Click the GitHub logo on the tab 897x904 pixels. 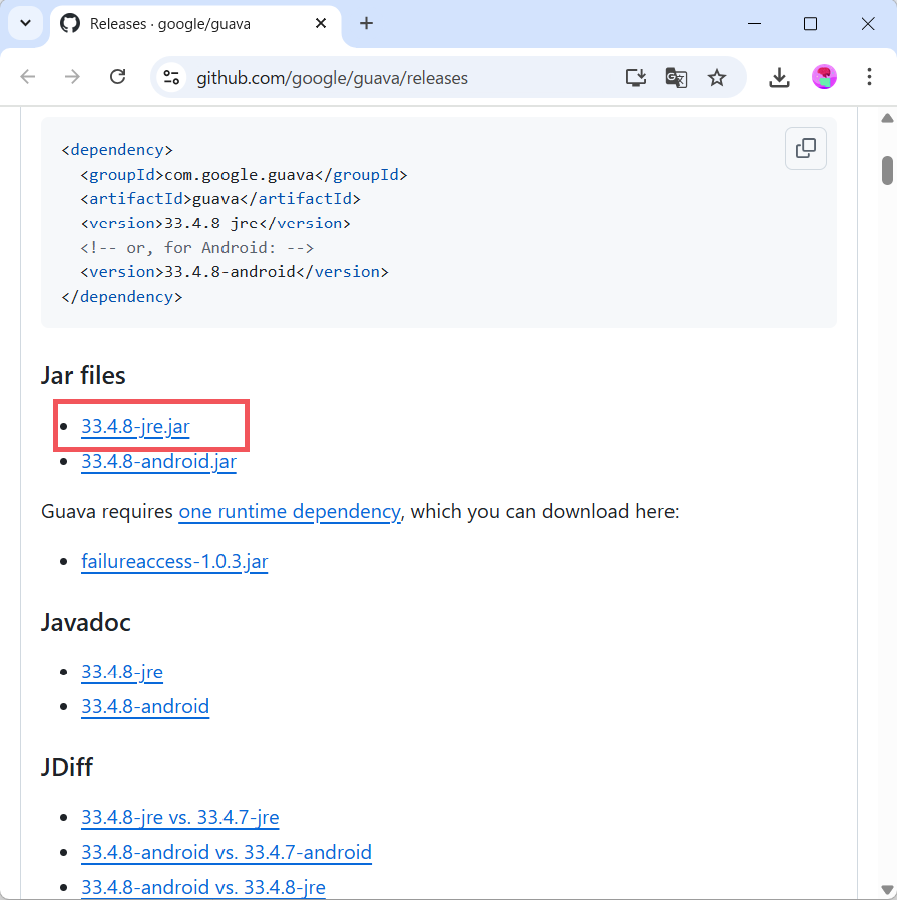tap(69, 22)
